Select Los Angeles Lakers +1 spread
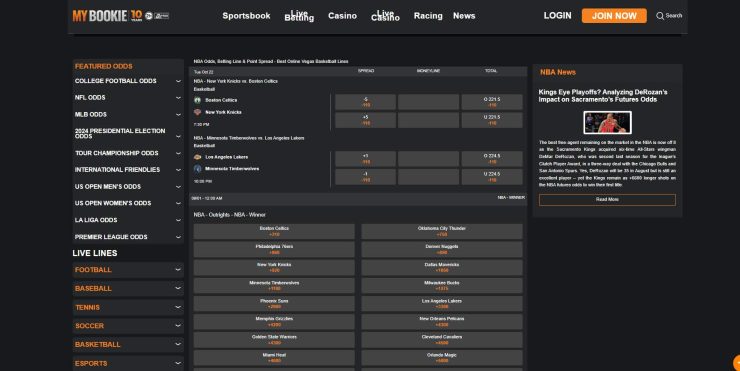The height and width of the screenshot is (371, 740). pyautogui.click(x=366, y=159)
